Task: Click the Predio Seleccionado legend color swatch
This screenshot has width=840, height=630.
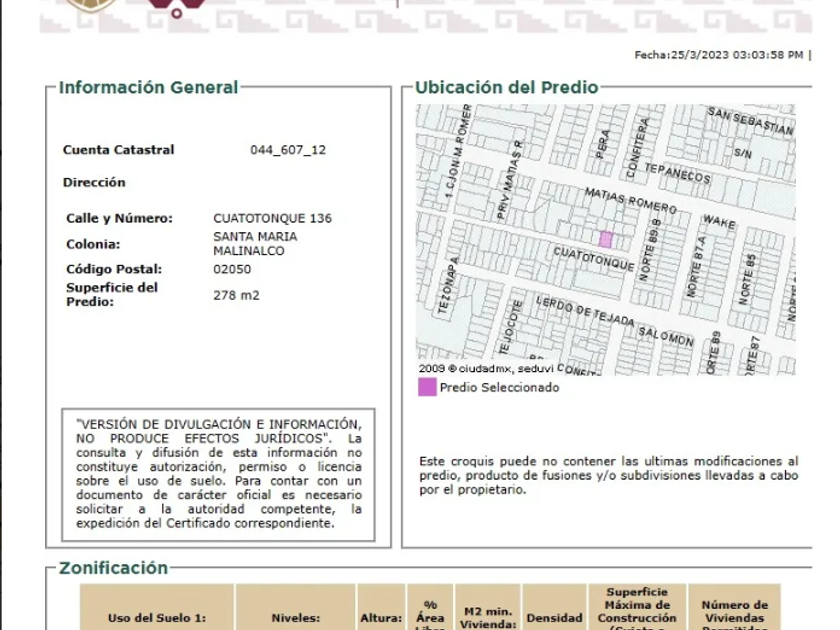Action: (427, 387)
